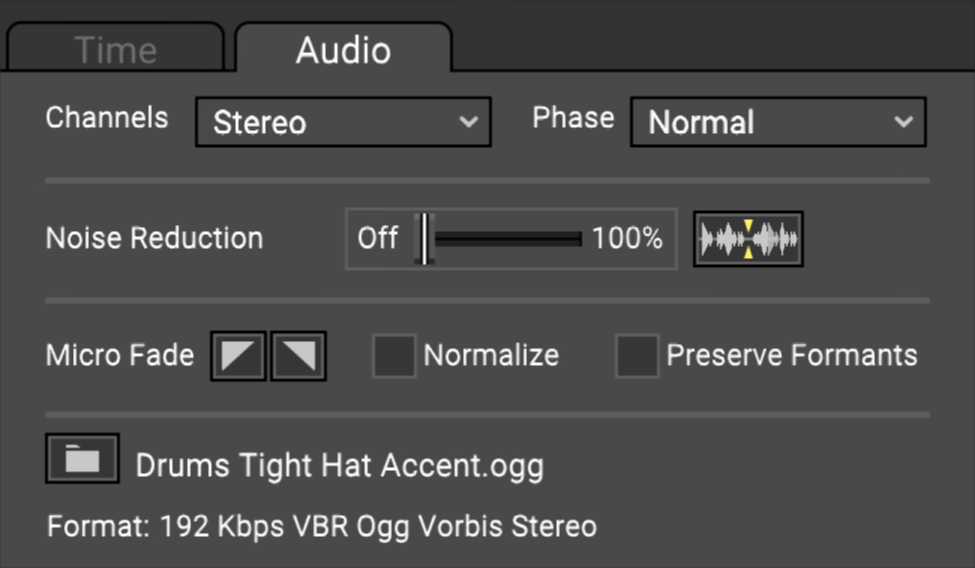This screenshot has width=975, height=568.
Task: Click the Micro Fade out icon
Action: coord(299,356)
